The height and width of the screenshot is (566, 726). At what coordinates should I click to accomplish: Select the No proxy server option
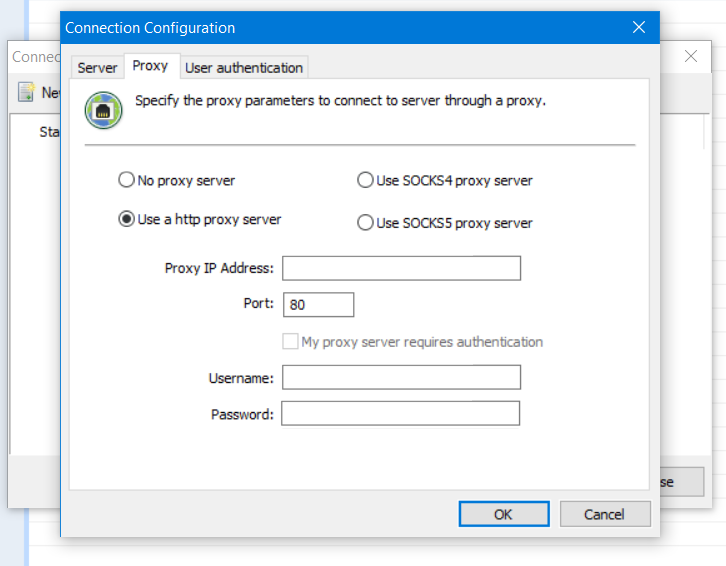[126, 181]
